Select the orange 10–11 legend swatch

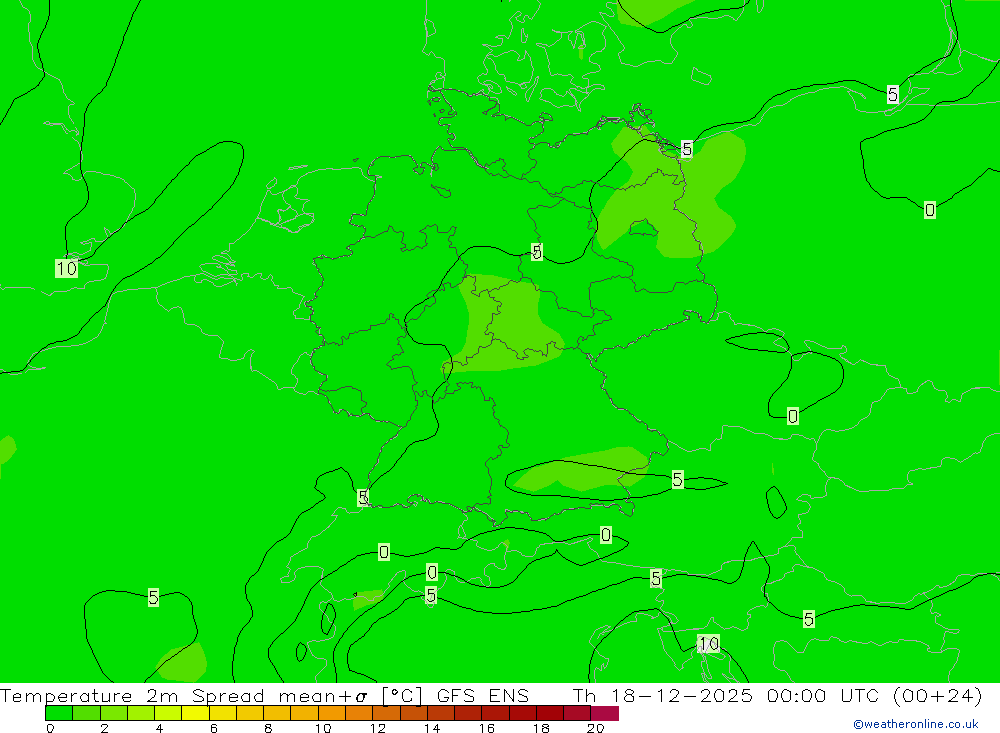tap(332, 713)
